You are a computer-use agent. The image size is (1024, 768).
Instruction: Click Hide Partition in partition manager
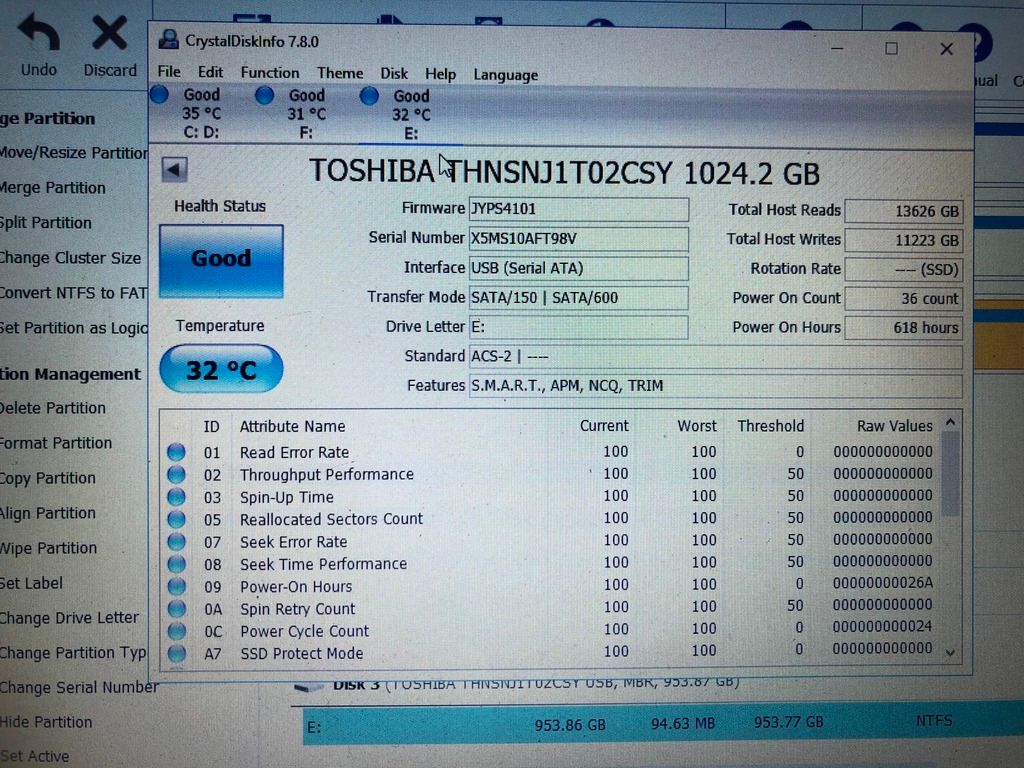point(46,722)
